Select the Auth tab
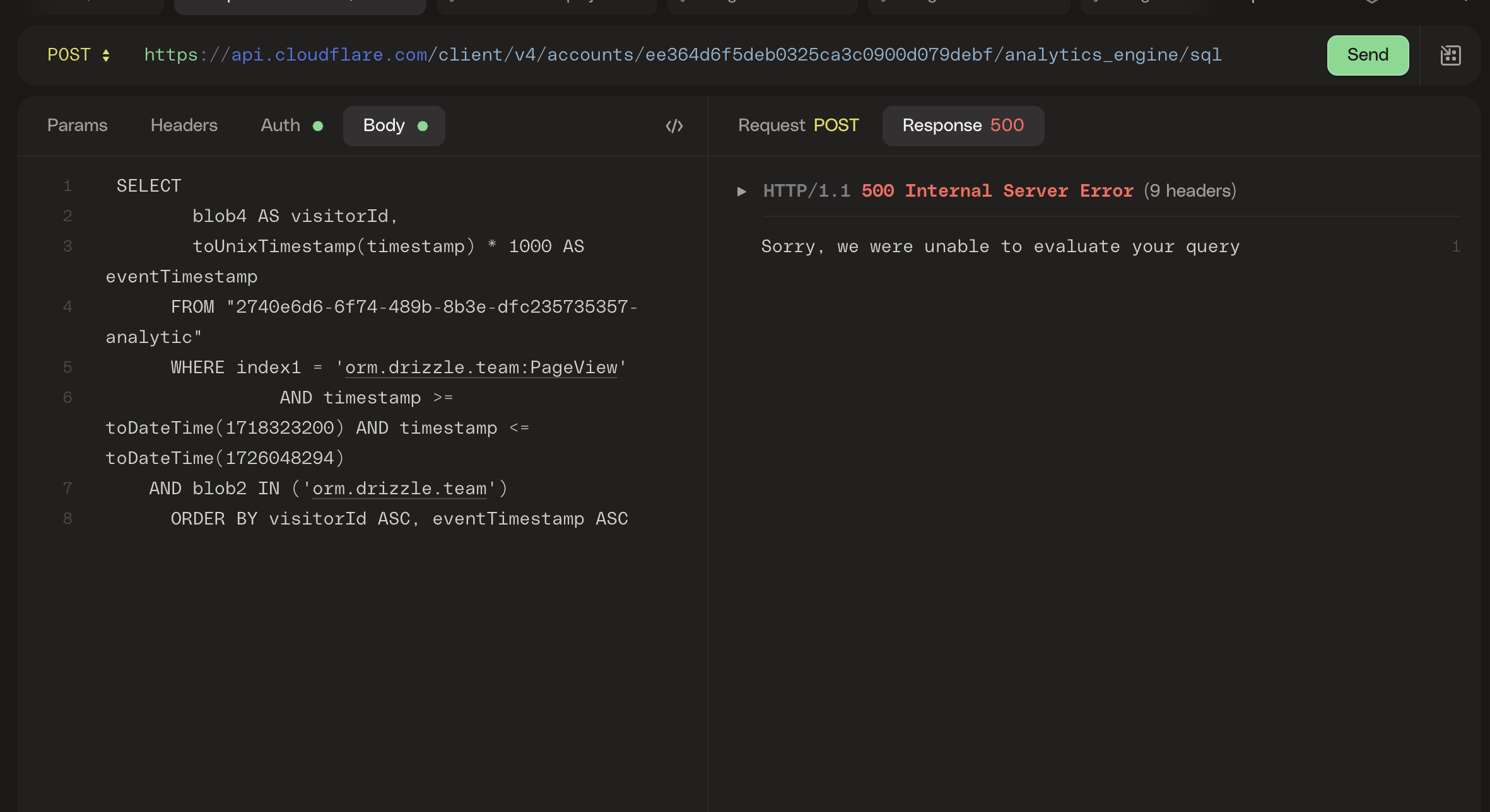1490x812 pixels. [x=279, y=125]
